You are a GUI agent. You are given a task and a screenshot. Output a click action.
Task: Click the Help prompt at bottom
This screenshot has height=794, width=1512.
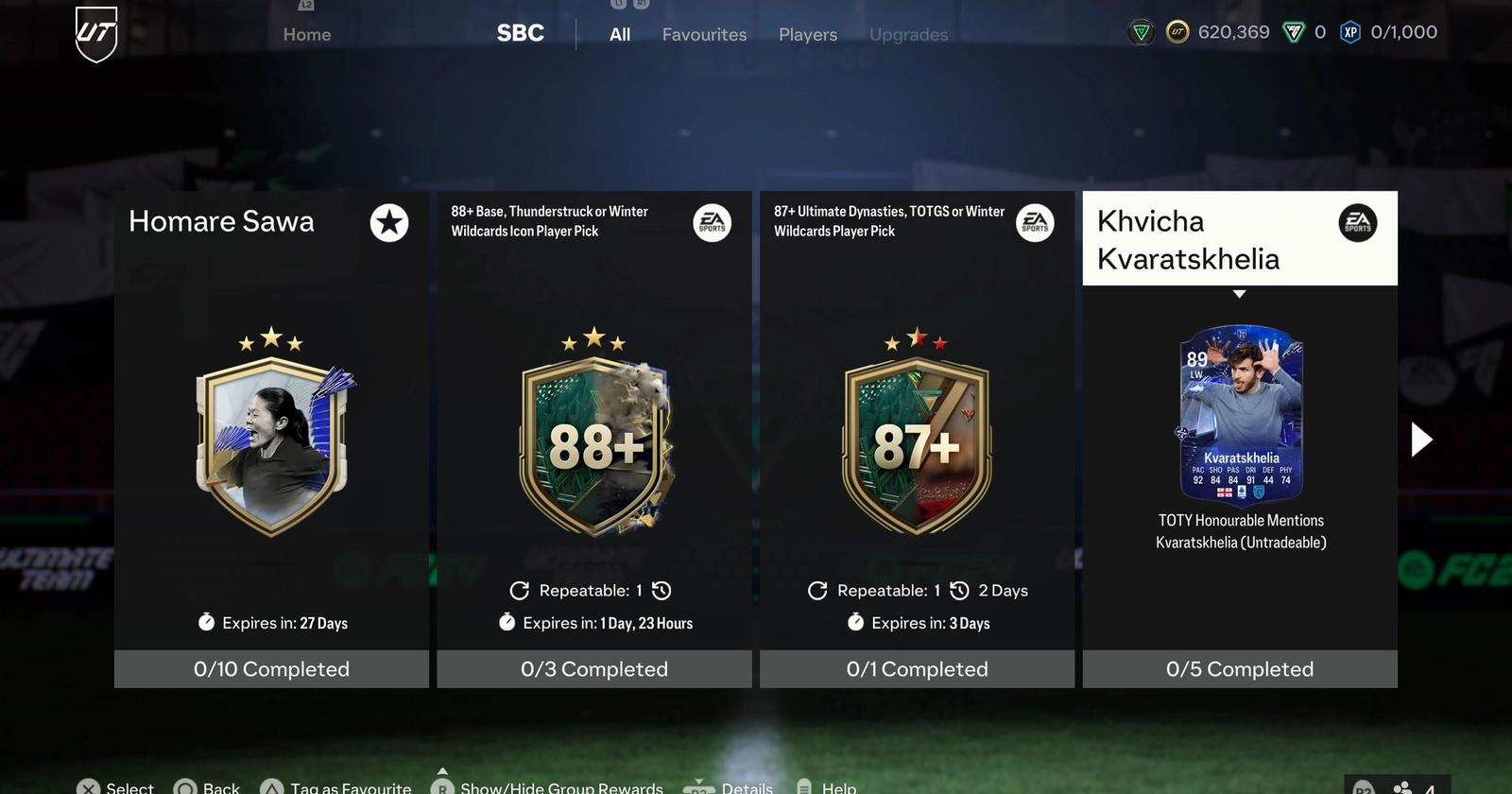point(827,786)
